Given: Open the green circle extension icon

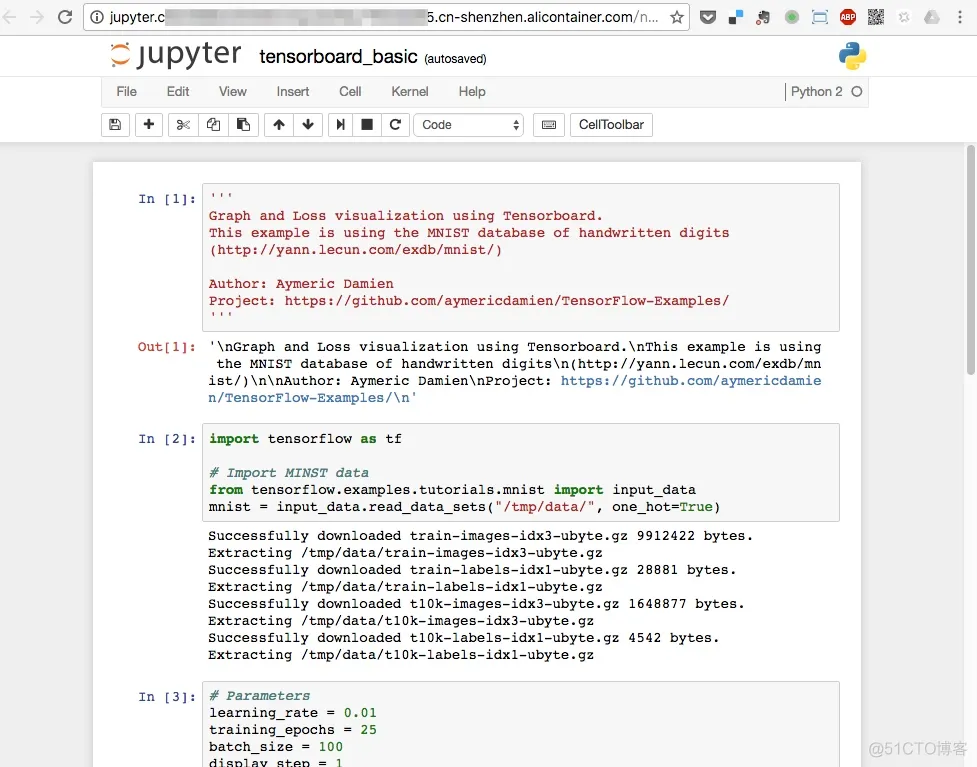Looking at the screenshot, I should click(x=792, y=17).
